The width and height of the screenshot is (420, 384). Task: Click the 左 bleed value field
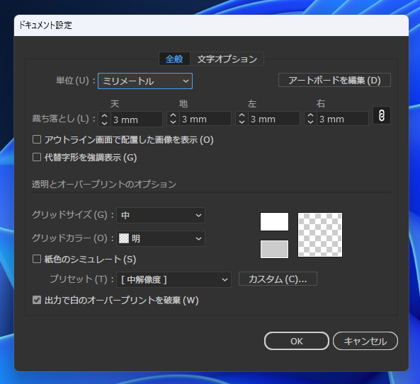click(274, 119)
